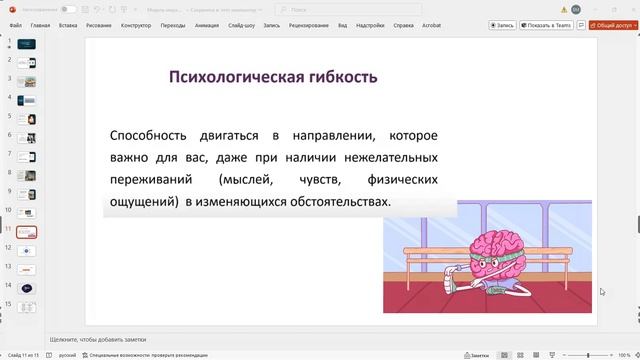The image size is (640, 360).
Task: Click the Save icon in quick access toolbar
Action: [x=85, y=9]
